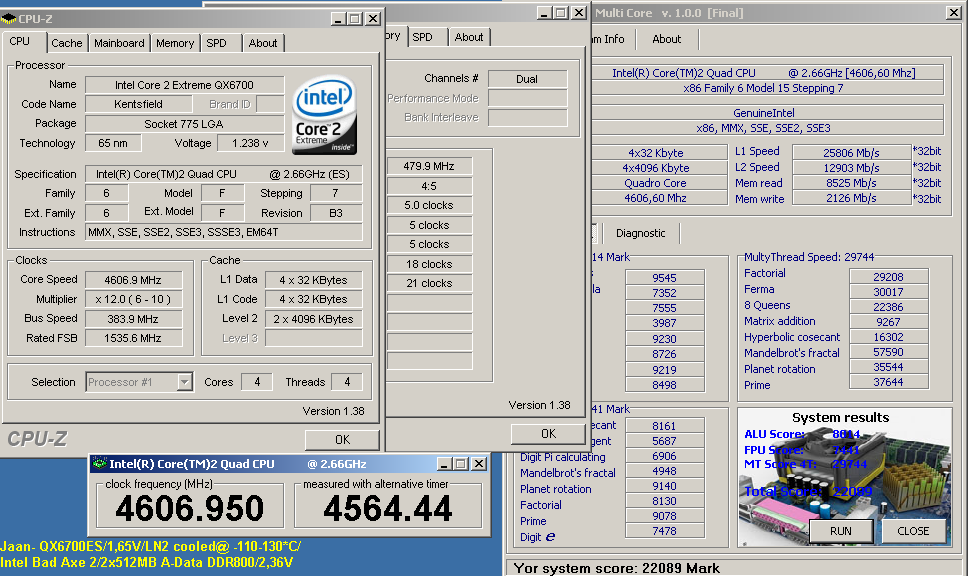Click the Technology value '65 nm'
968x576 pixels.
coord(113,143)
